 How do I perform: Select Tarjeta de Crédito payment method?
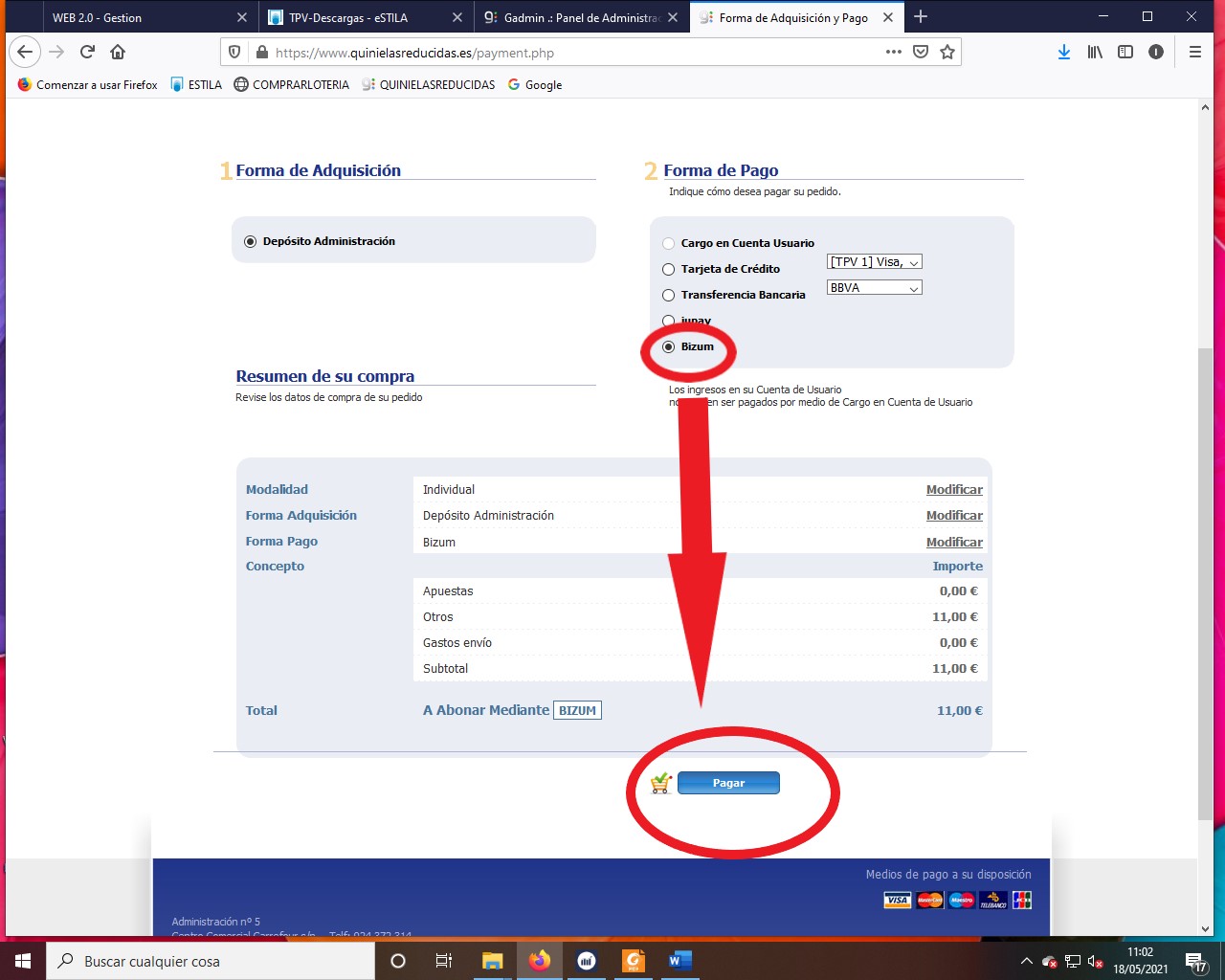tap(669, 269)
